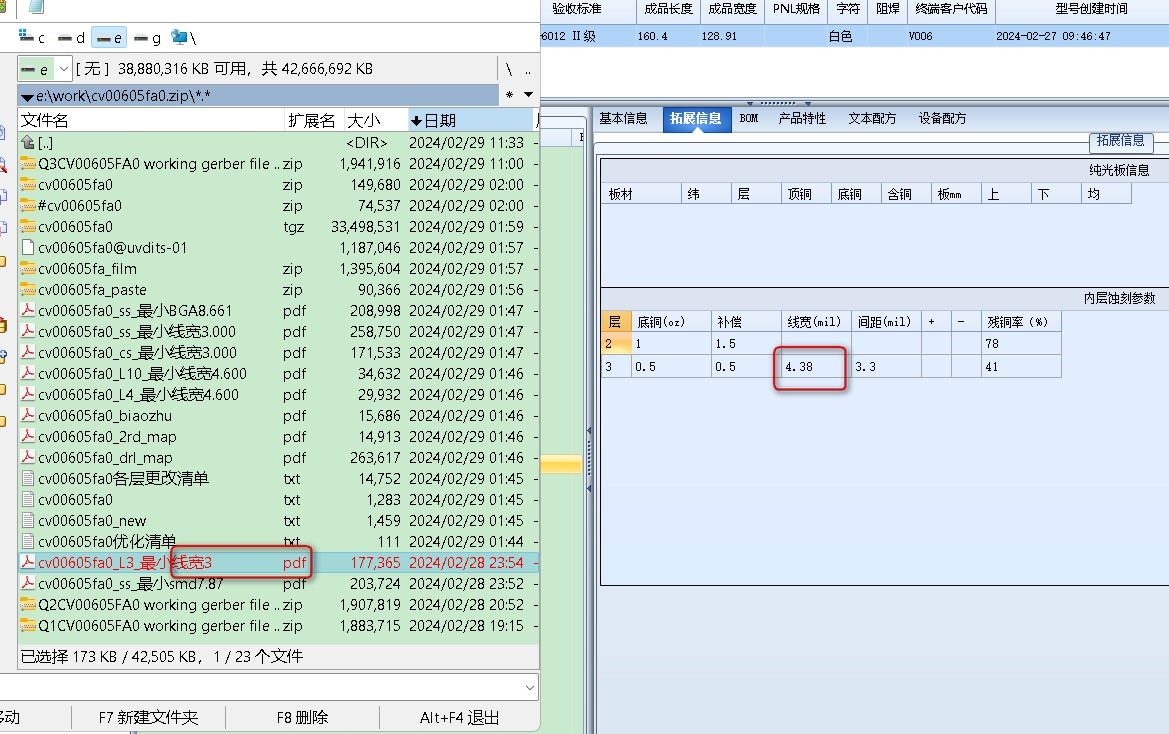Image resolution: width=1169 pixels, height=734 pixels.
Task: Click path bar e:\work\cv00605fa0.zip
Action: coord(258,95)
